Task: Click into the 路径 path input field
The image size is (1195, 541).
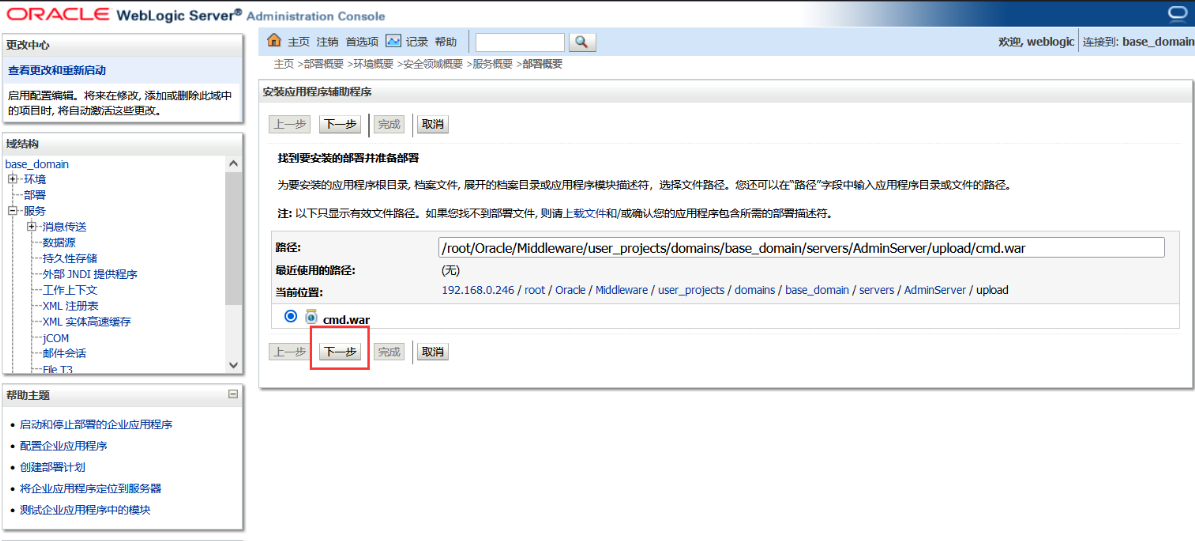Action: pyautogui.click(x=803, y=248)
